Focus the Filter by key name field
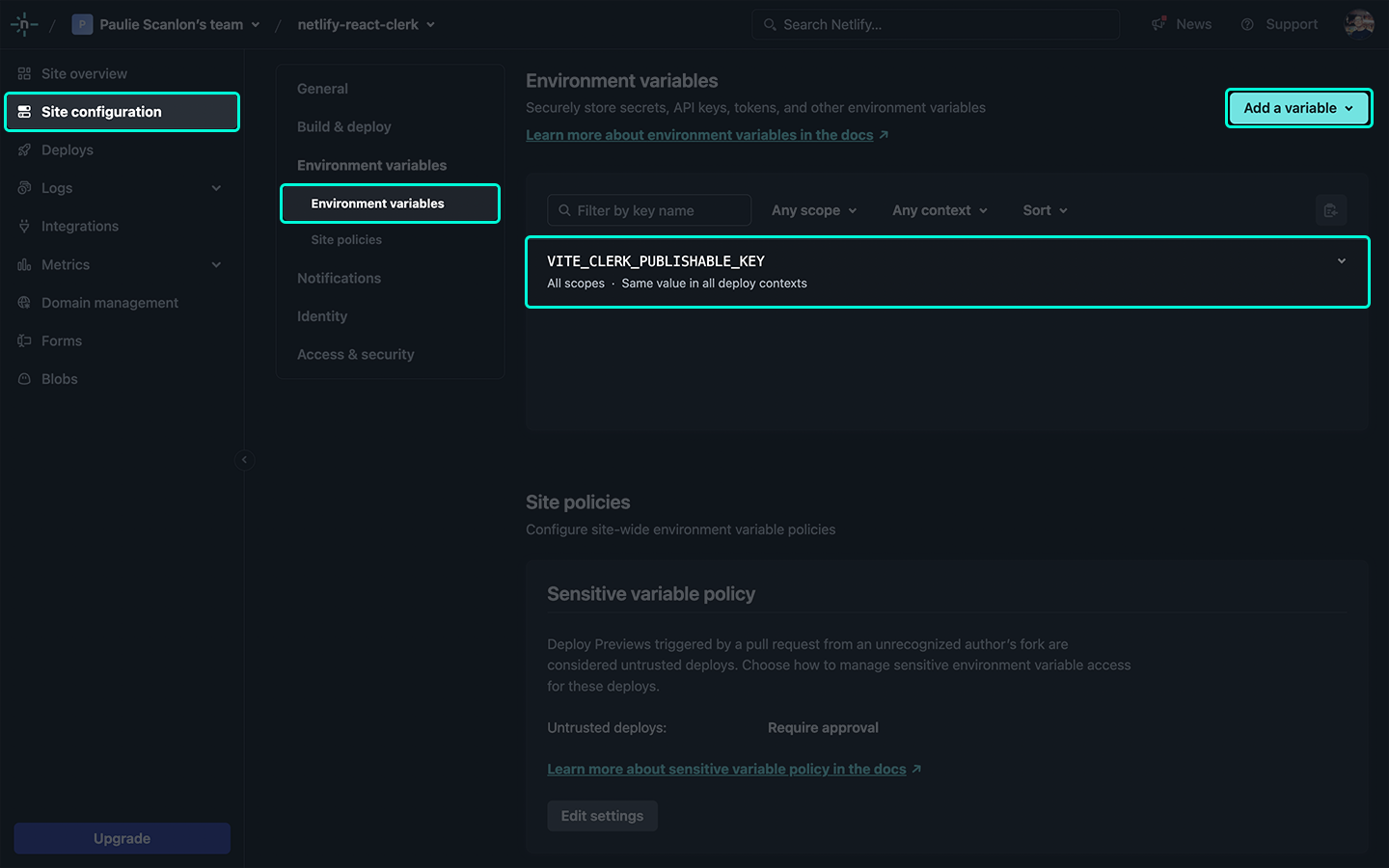1389x868 pixels. pos(649,210)
